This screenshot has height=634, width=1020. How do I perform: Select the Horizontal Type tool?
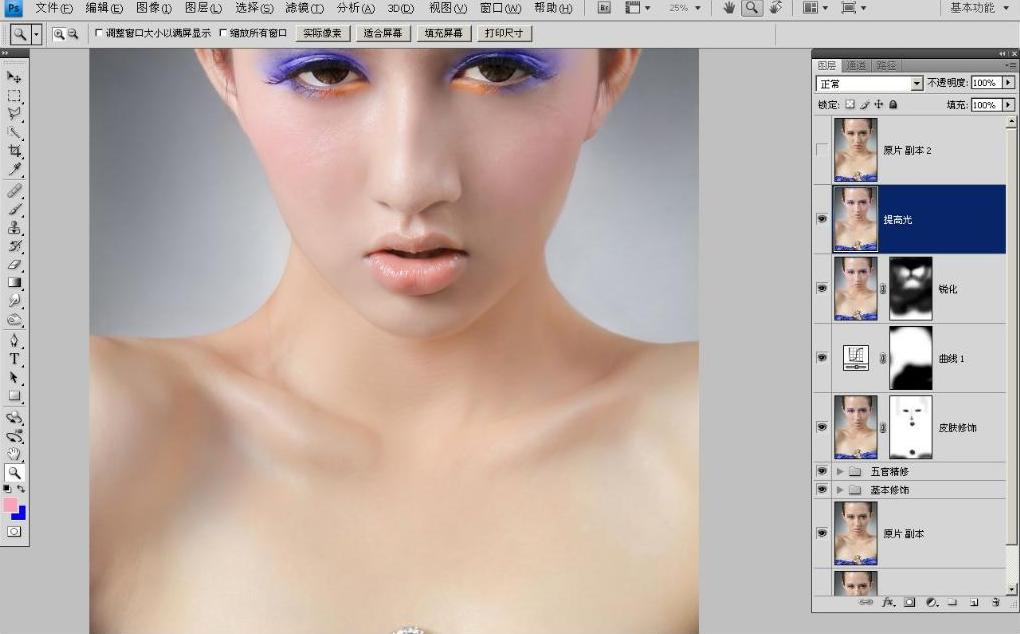(14, 359)
